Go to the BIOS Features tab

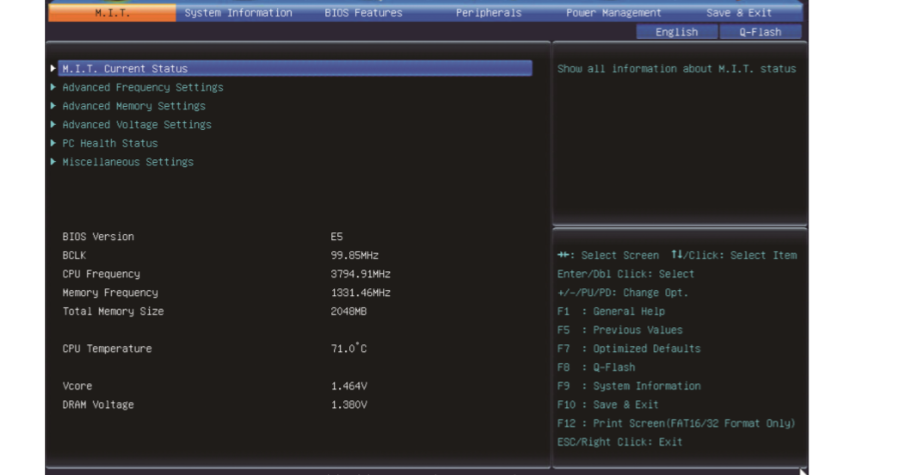point(363,13)
